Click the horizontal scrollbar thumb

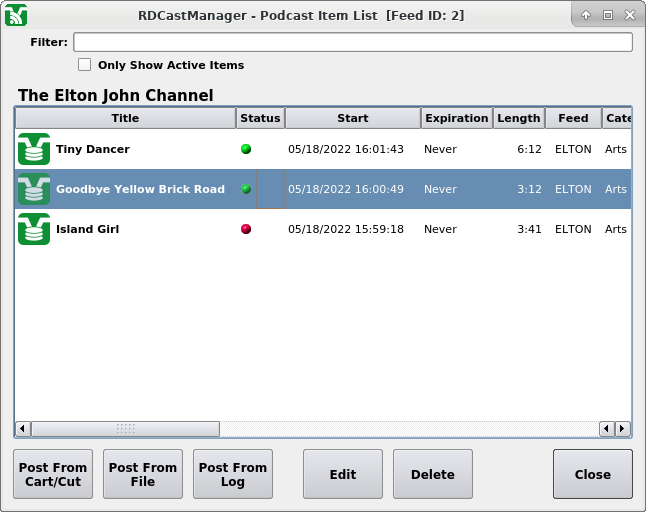tap(125, 429)
